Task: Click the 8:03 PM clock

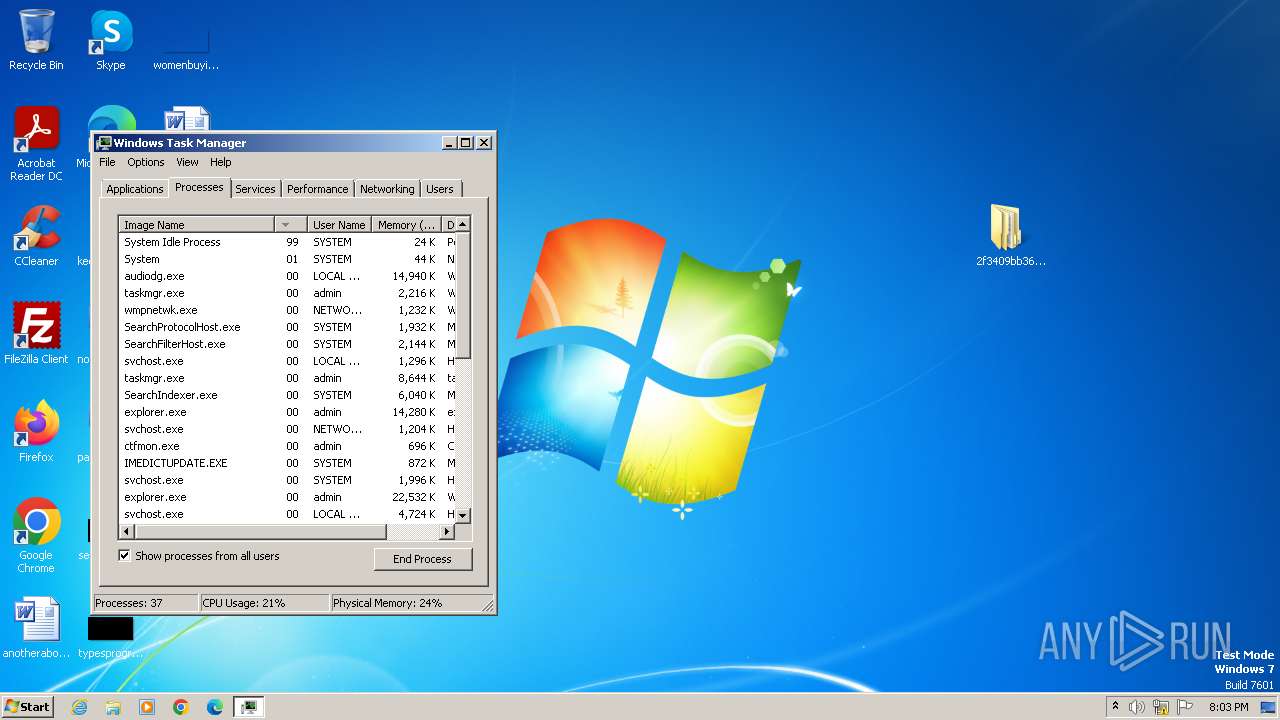Action: 1228,707
